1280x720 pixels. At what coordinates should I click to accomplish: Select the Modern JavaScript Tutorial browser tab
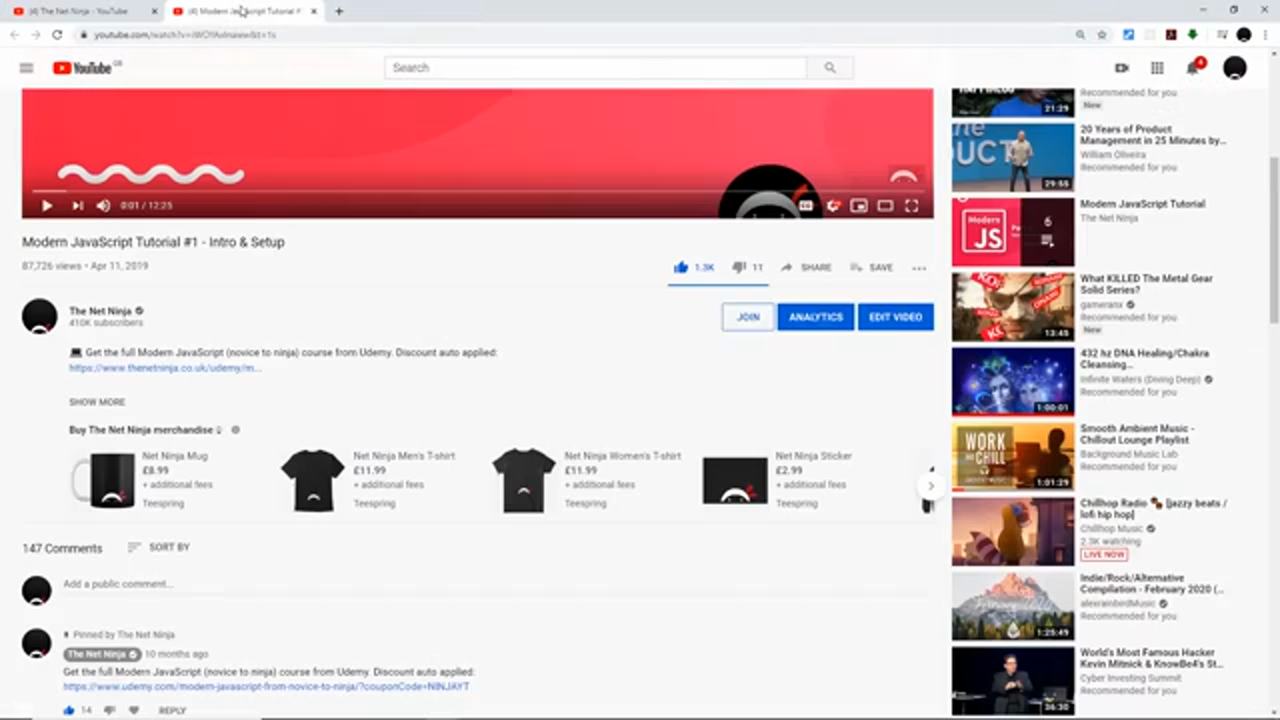click(x=244, y=11)
